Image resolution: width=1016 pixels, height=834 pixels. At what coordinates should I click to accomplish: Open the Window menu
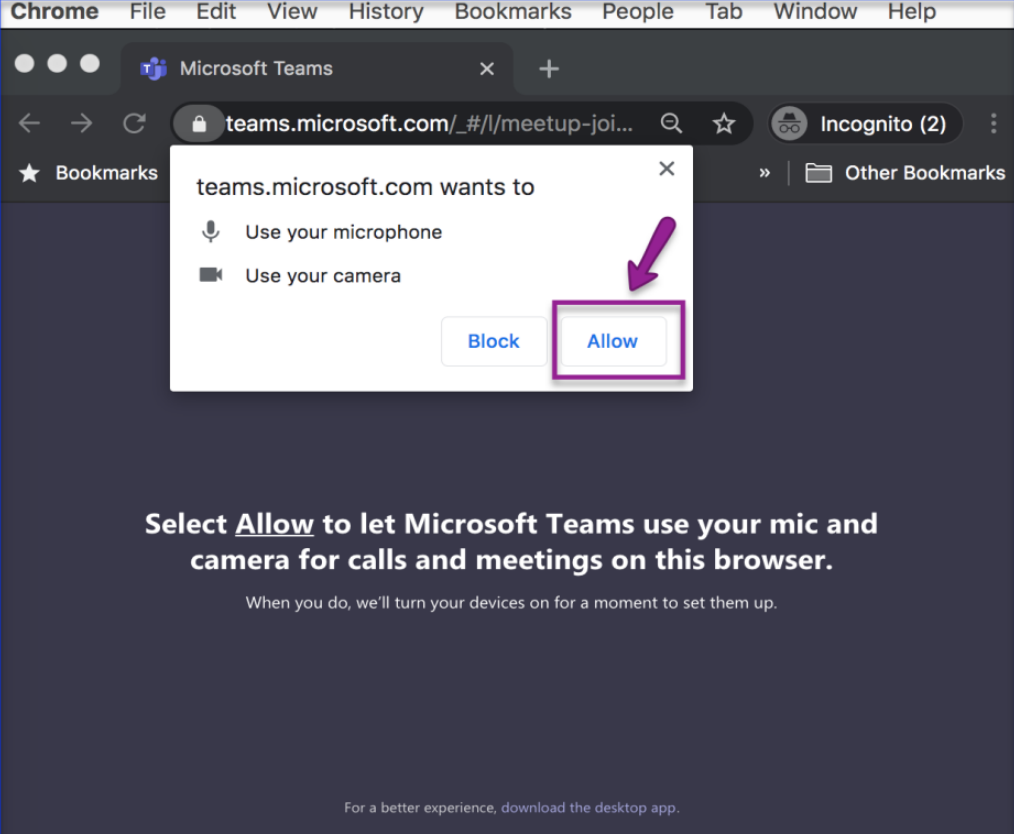(x=815, y=11)
